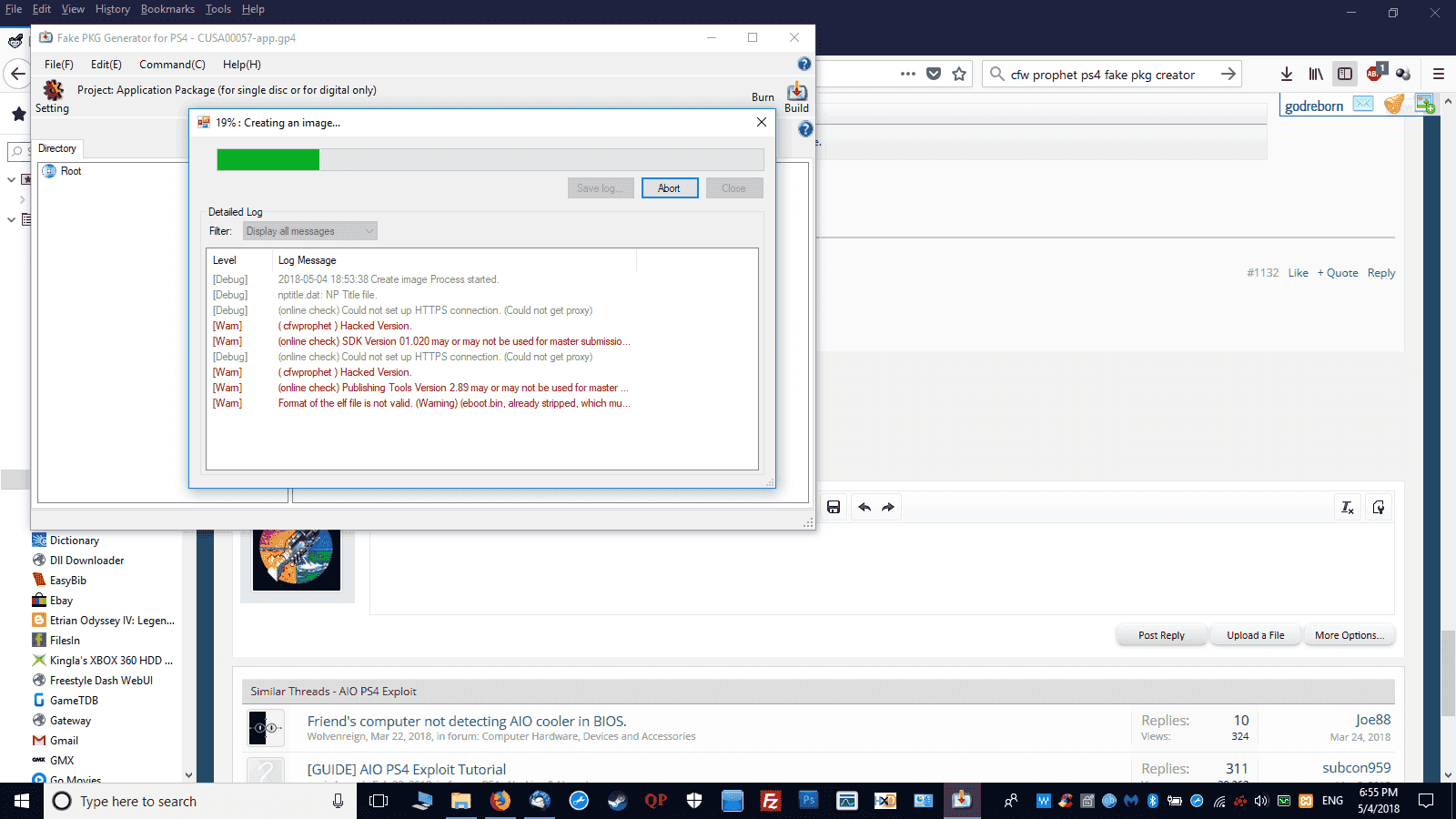The image size is (1456, 819).
Task: Click the save draft floppy icon in the editor
Action: tap(834, 507)
